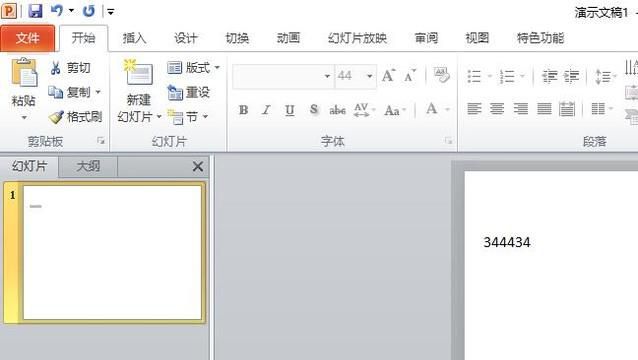
Task: Redo the last action
Action: pyautogui.click(x=89, y=11)
